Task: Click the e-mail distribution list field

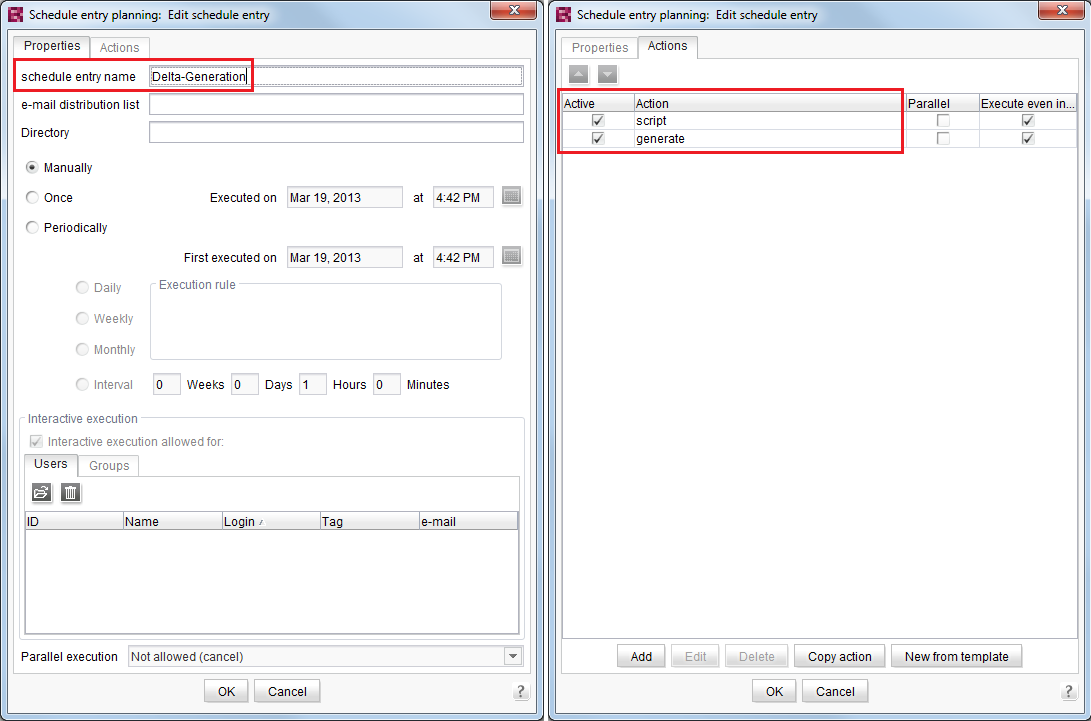Action: (x=336, y=104)
